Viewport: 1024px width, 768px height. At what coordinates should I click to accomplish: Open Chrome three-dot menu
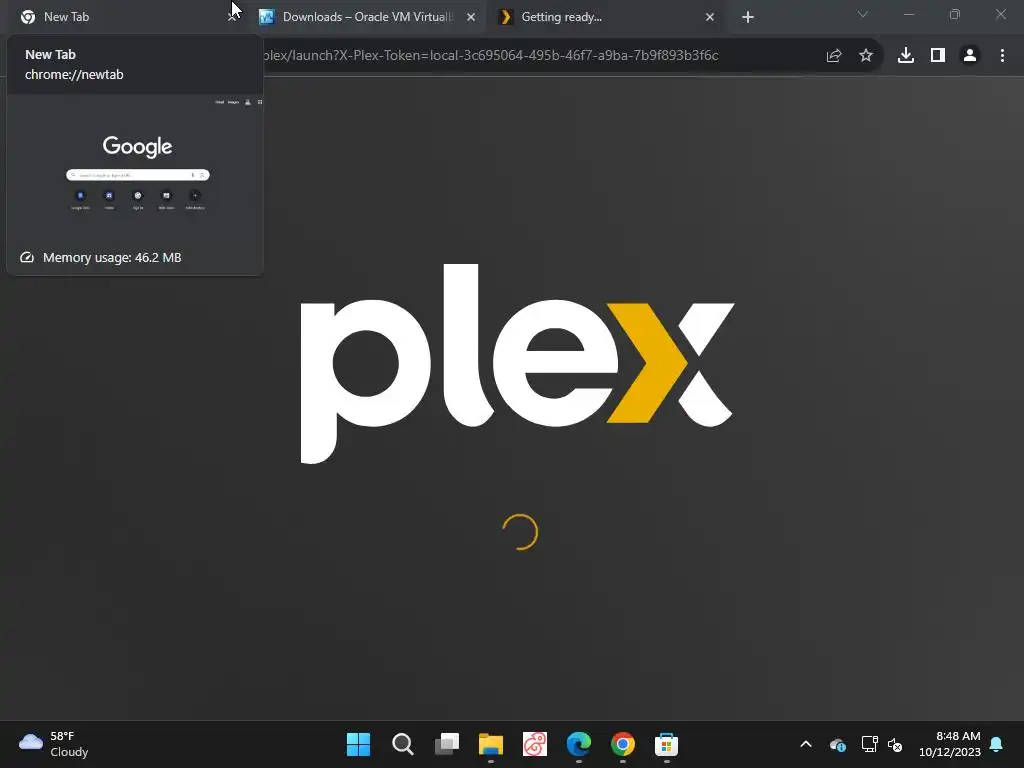[1002, 56]
